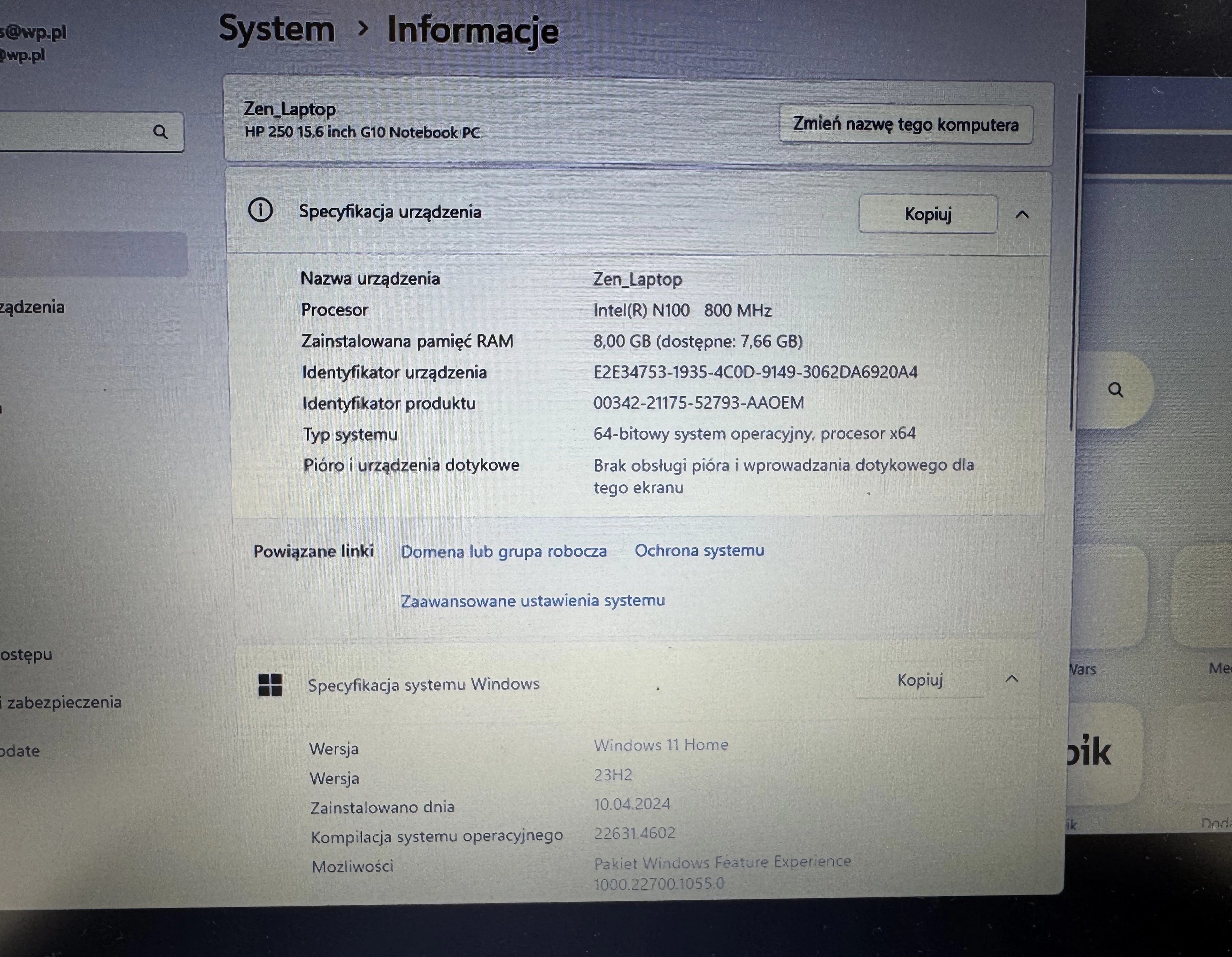The height and width of the screenshot is (957, 1232).
Task: Select the sidebar item ending in 'date'
Action: pyautogui.click(x=20, y=751)
